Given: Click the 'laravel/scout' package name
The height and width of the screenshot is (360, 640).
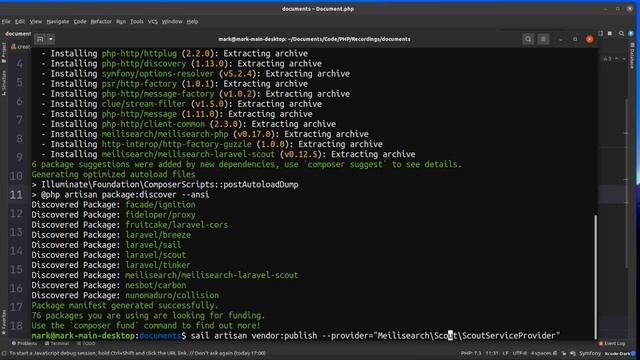Looking at the screenshot, I should pyautogui.click(x=155, y=255).
